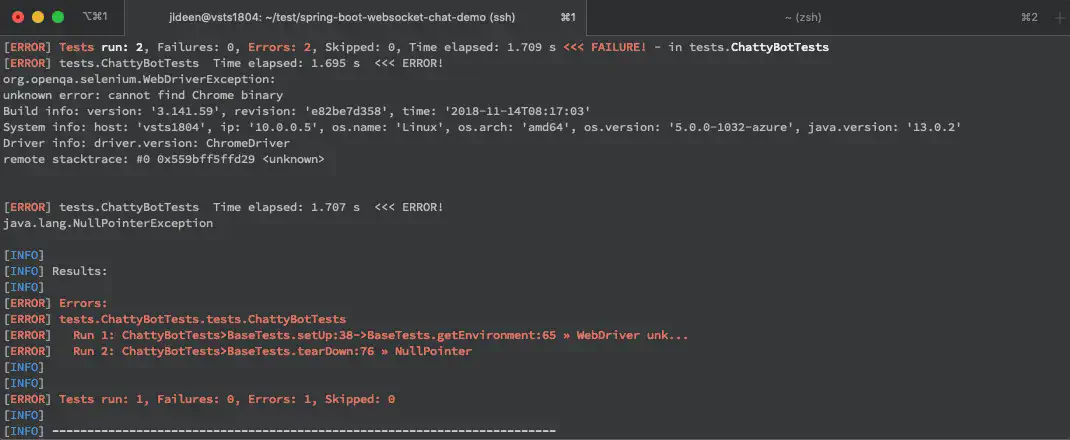
Task: Click 'Driver info: driver.version: ChromeDriver' line
Action: click(x=146, y=143)
